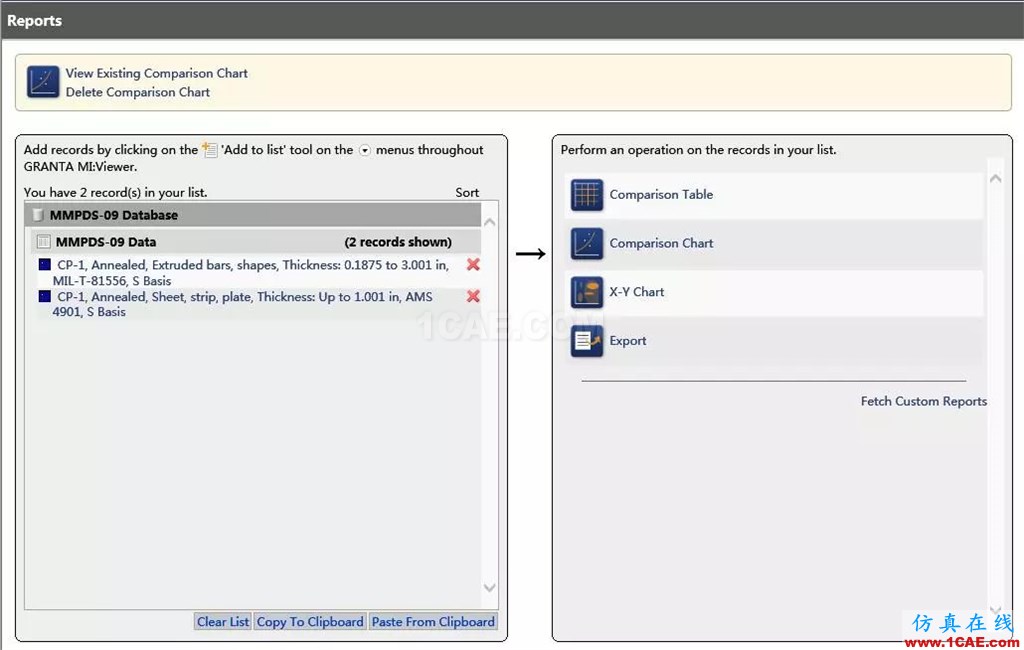
Task: Click the X-Y Chart icon
Action: click(x=586, y=292)
